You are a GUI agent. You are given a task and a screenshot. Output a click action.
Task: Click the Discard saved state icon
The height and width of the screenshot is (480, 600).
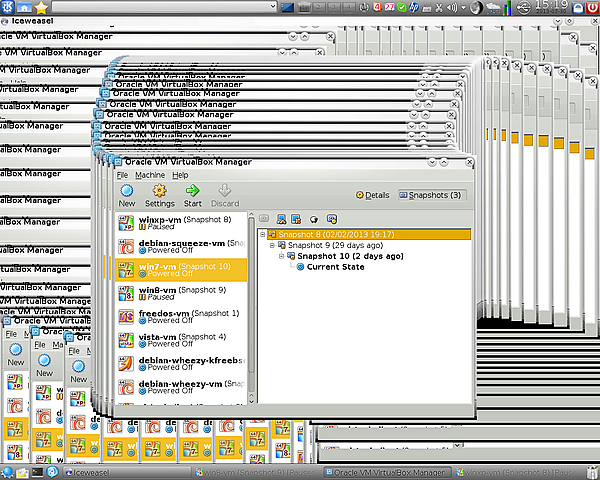225,193
